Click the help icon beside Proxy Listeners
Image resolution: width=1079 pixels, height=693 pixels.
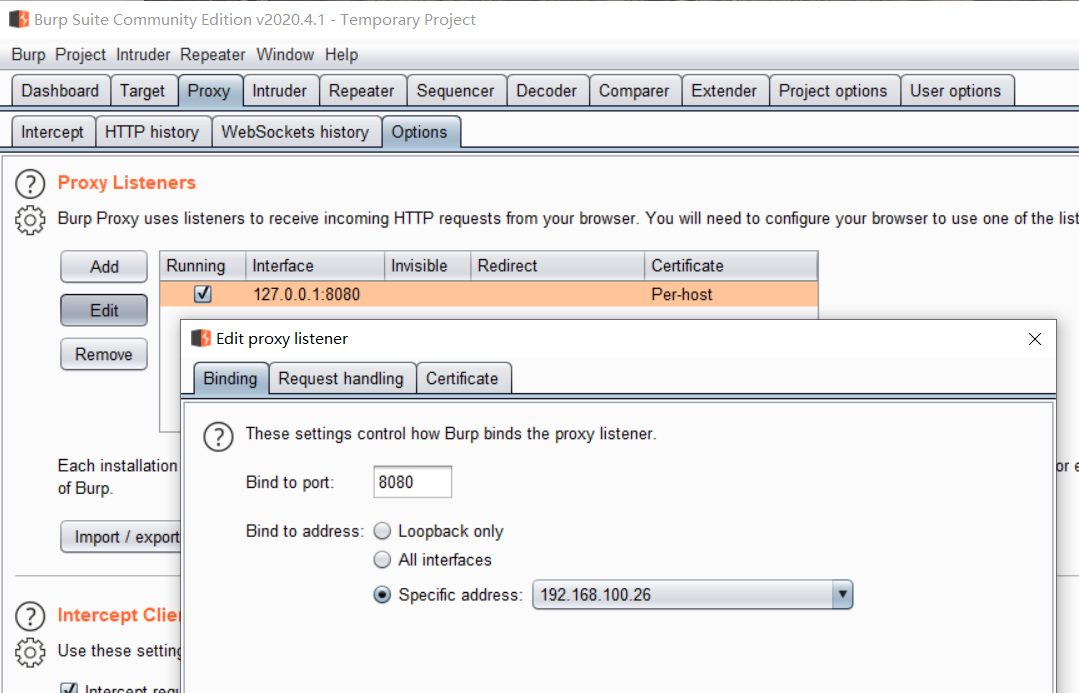30,183
